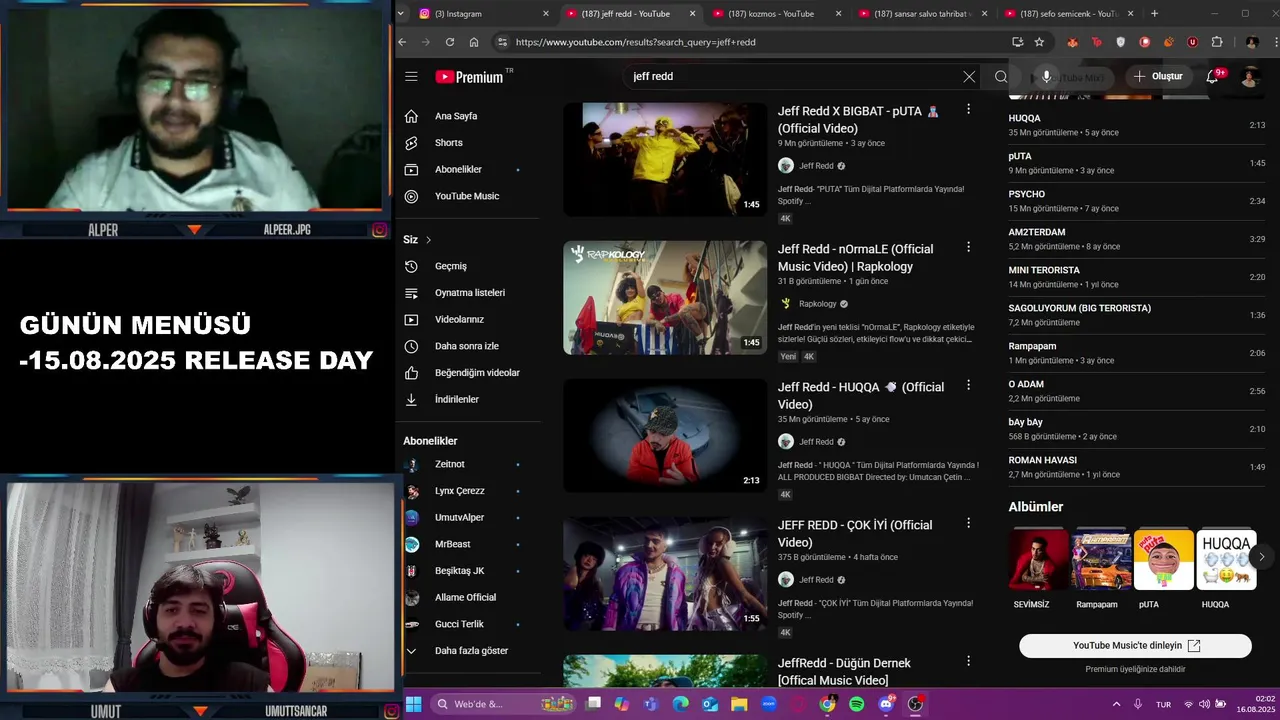
Task: Open more options for HUQQA video
Action: tap(968, 385)
